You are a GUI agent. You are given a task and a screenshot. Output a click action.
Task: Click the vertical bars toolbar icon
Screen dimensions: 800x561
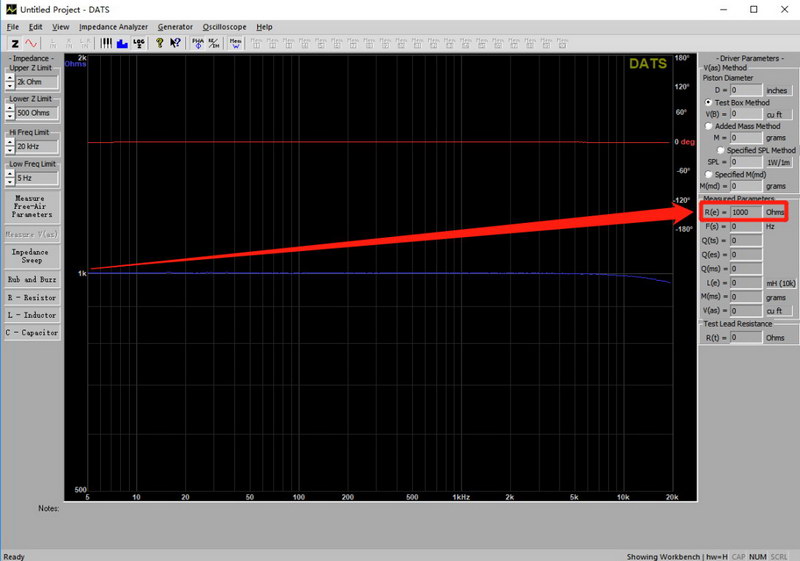coord(107,43)
